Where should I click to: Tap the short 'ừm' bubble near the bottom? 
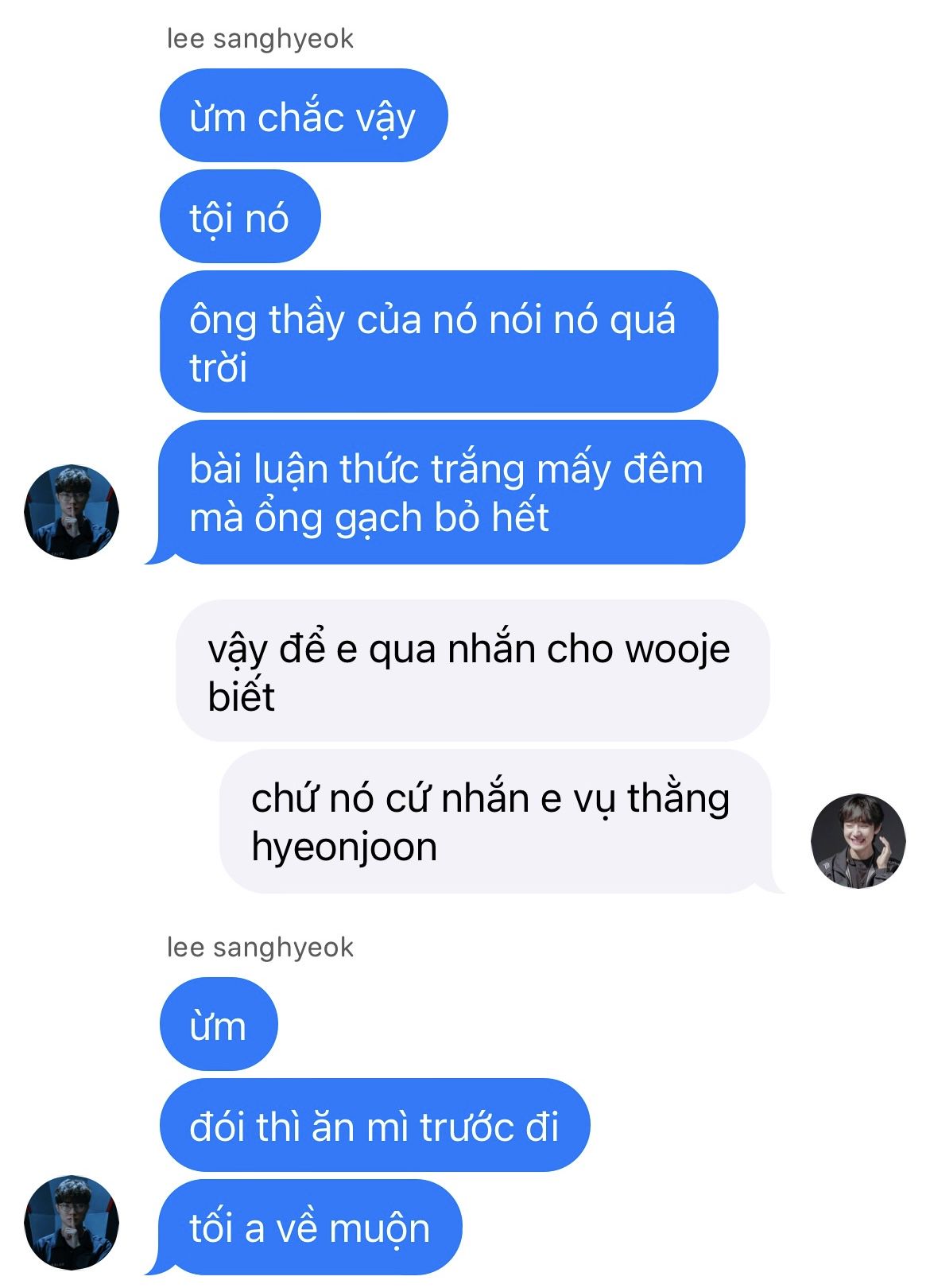(x=219, y=1025)
